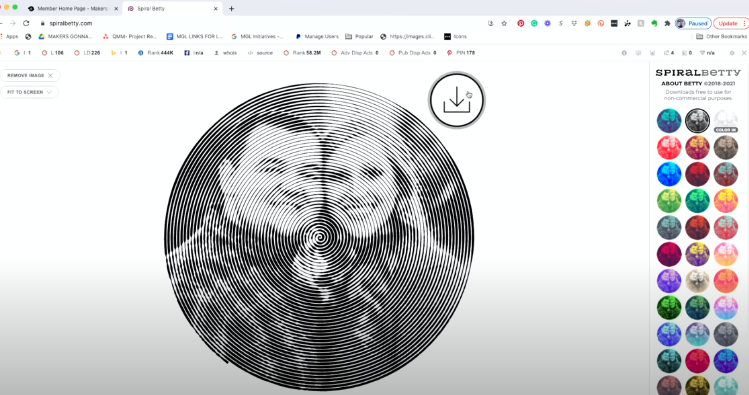Open SEO toolbar settings gear

tap(732, 53)
